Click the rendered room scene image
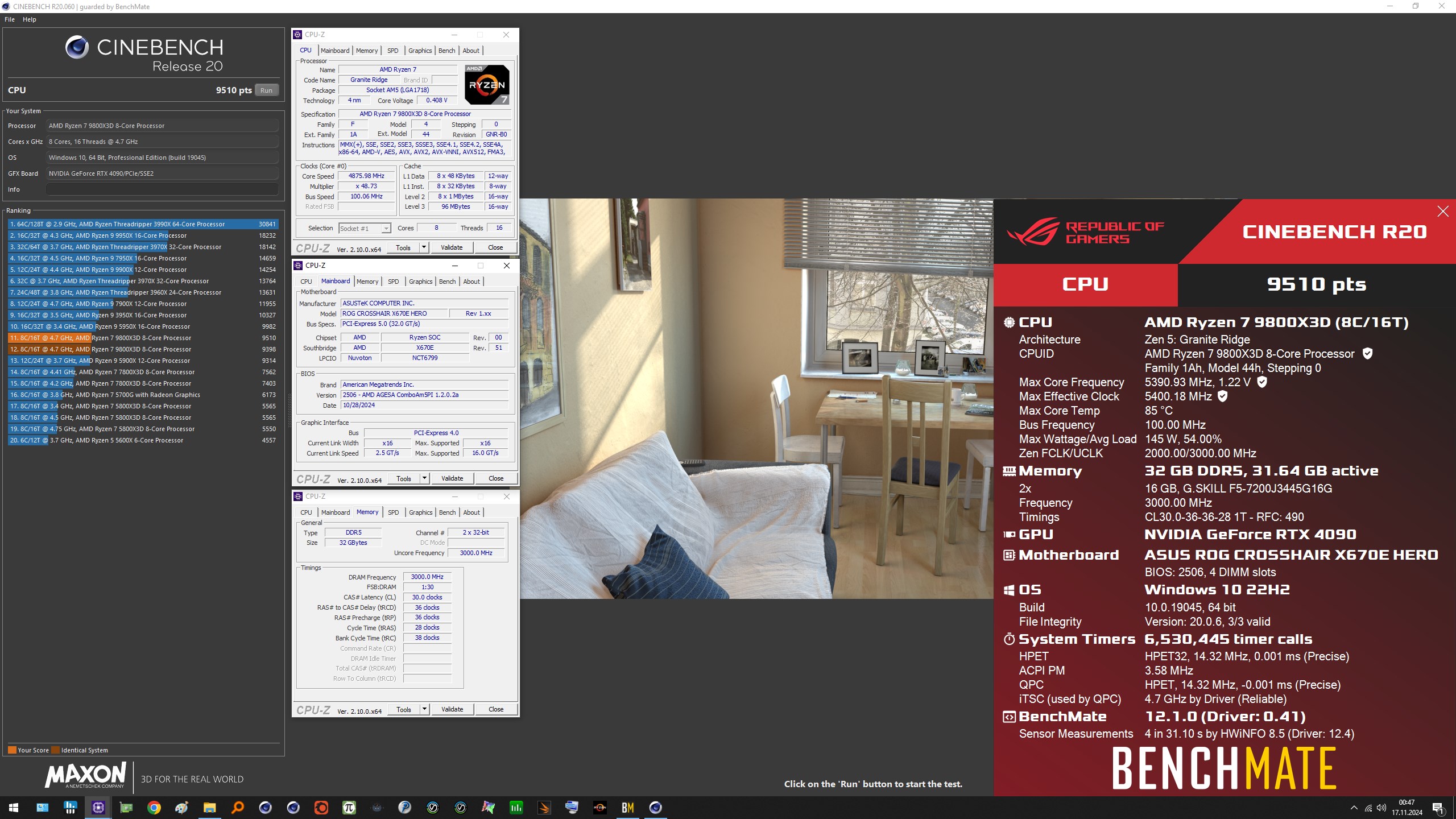The width and height of the screenshot is (1456, 819). click(x=756, y=398)
